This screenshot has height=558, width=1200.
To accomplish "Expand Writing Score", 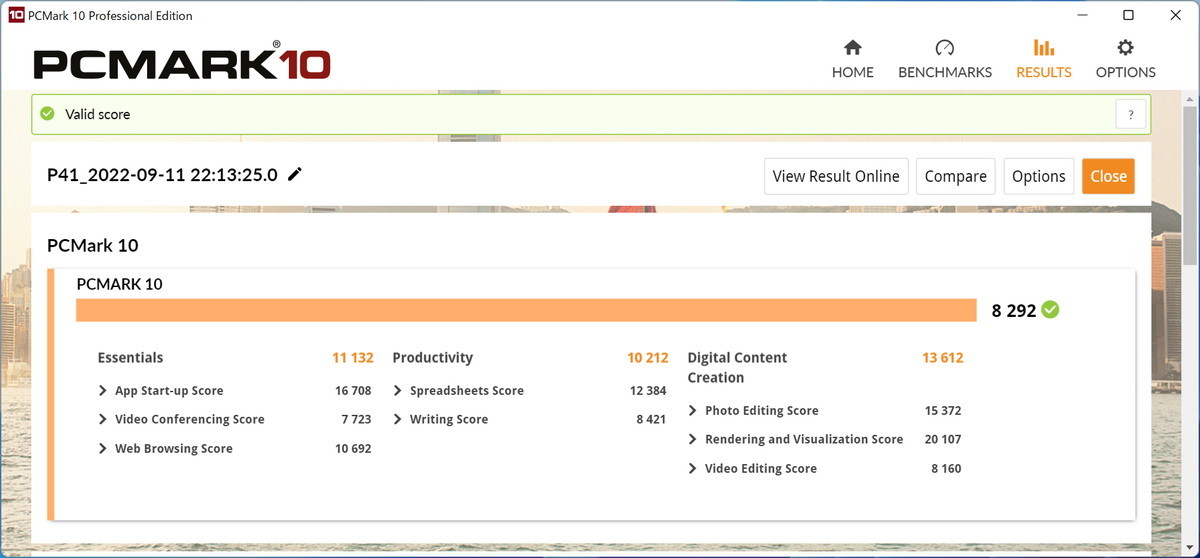I will pos(398,420).
